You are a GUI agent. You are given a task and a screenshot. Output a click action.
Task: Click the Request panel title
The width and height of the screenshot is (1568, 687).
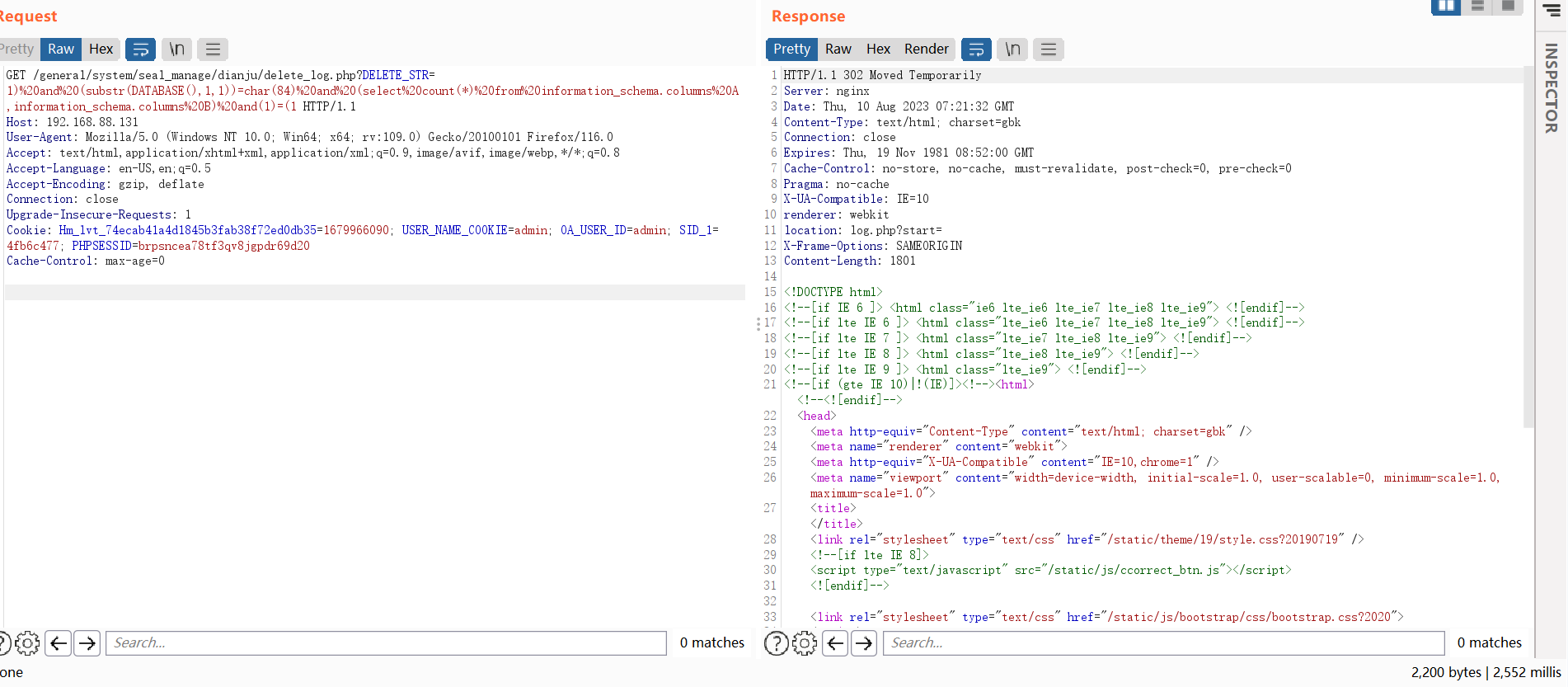27,16
